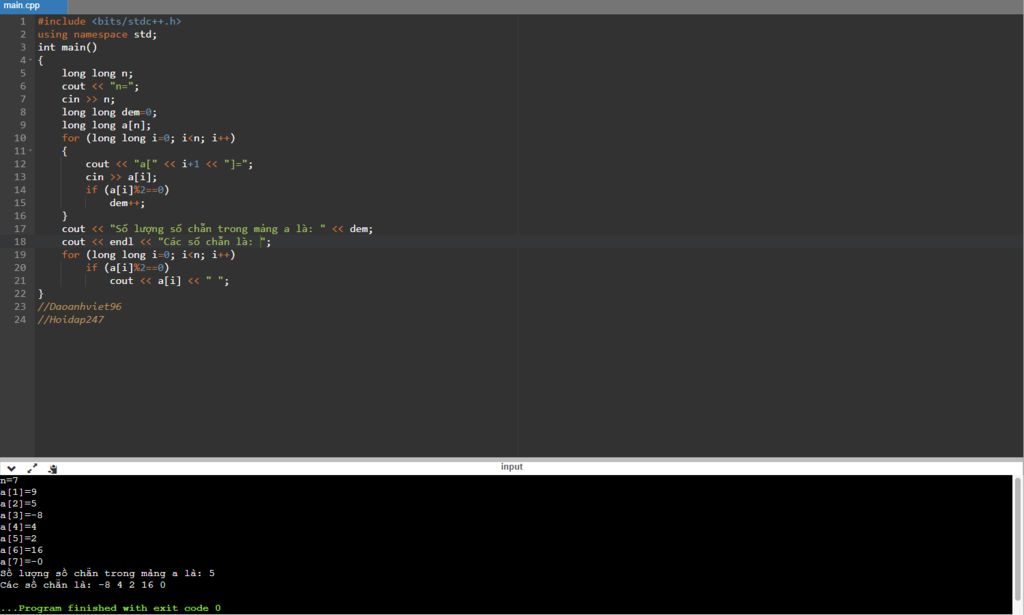The height and width of the screenshot is (615, 1024).
Task: Click the cout << a[i] statement on line 21
Action: (x=170, y=281)
